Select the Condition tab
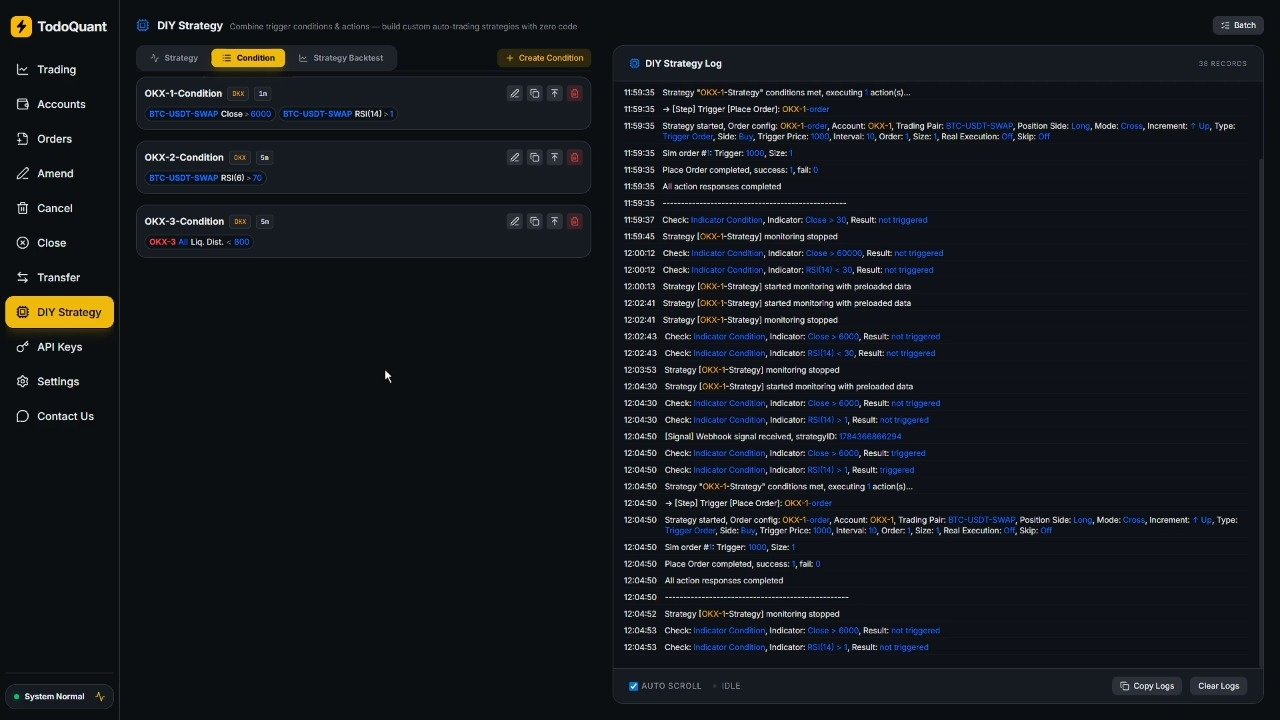The height and width of the screenshot is (720, 1280). 248,58
